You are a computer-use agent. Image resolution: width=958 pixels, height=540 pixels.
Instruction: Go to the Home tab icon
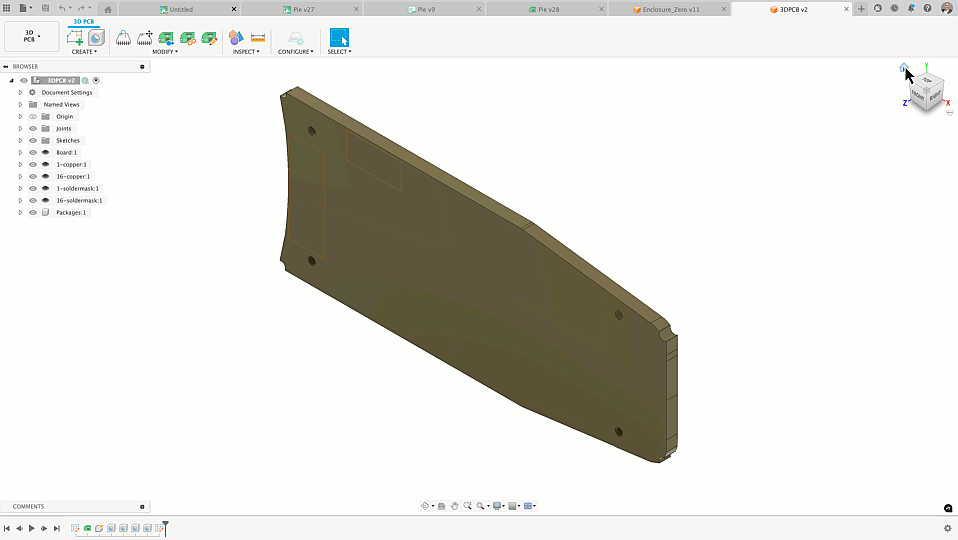108,9
